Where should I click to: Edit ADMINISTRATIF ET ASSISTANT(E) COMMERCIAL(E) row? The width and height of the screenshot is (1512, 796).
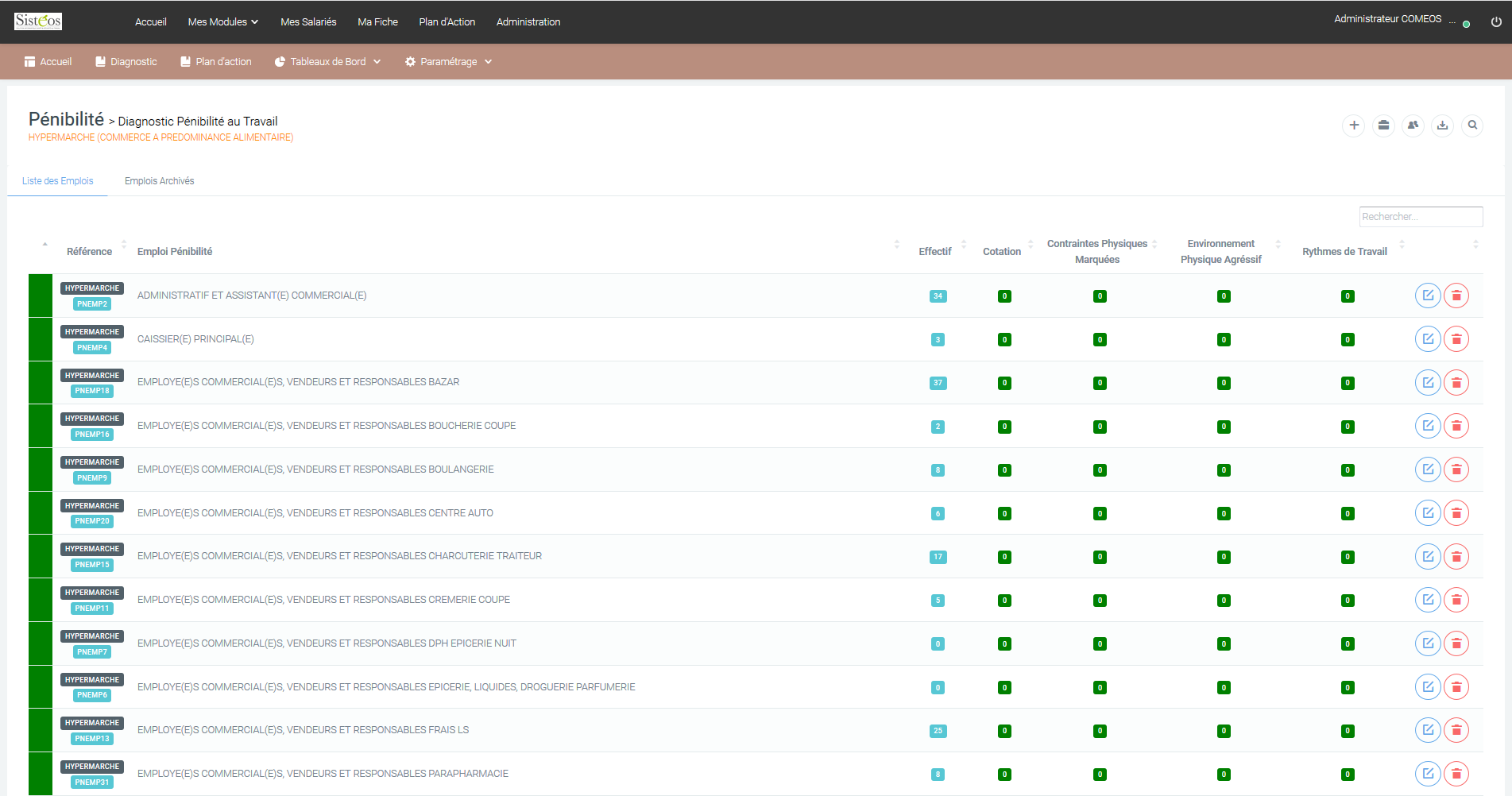click(x=1428, y=296)
